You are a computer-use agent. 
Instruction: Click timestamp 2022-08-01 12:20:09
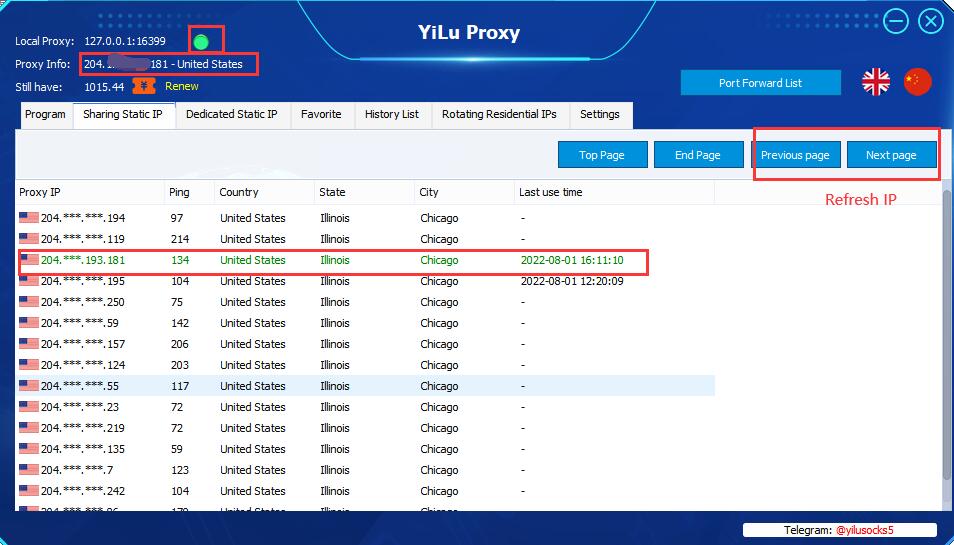coord(572,281)
